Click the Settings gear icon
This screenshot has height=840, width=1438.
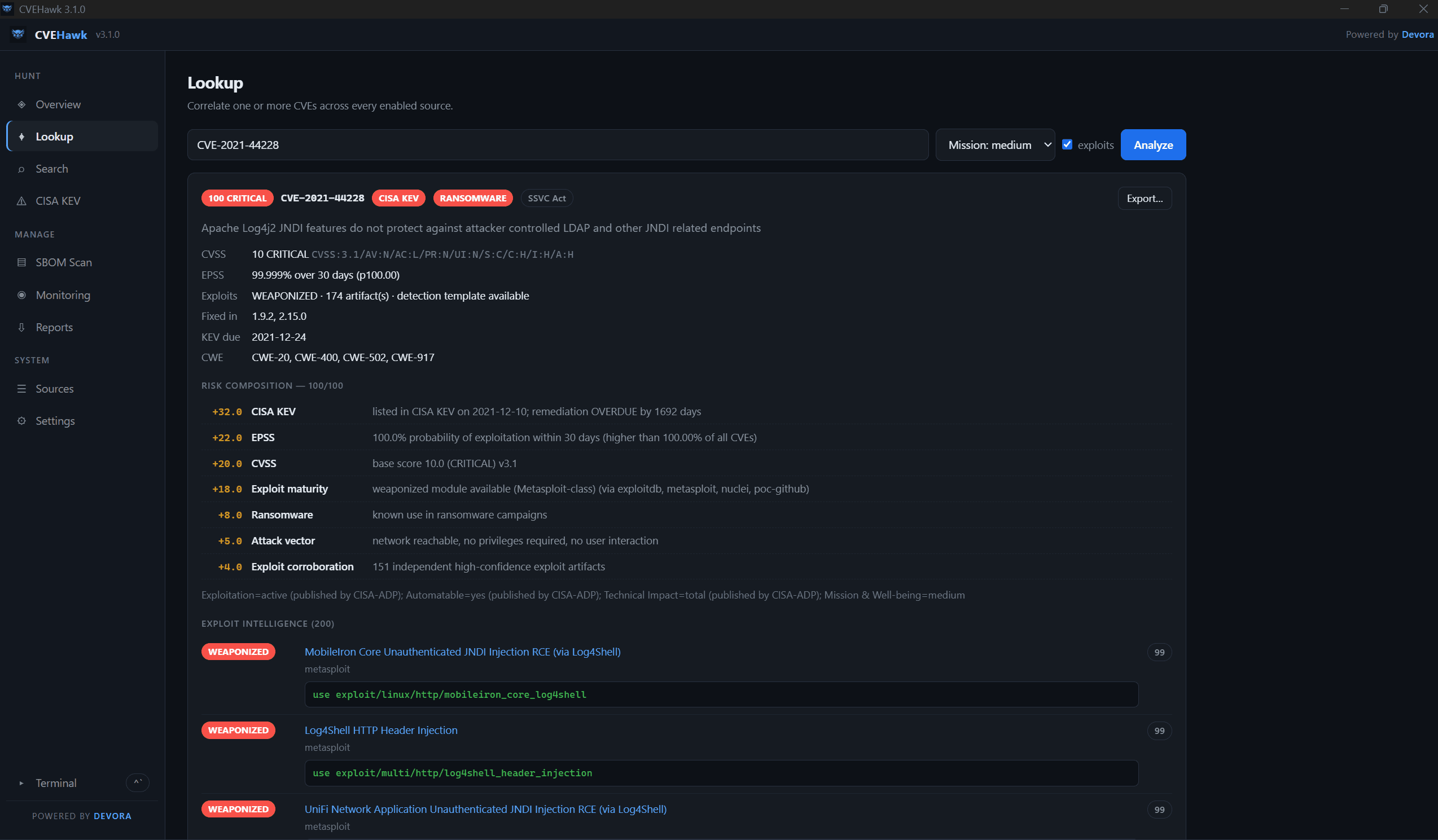point(21,421)
